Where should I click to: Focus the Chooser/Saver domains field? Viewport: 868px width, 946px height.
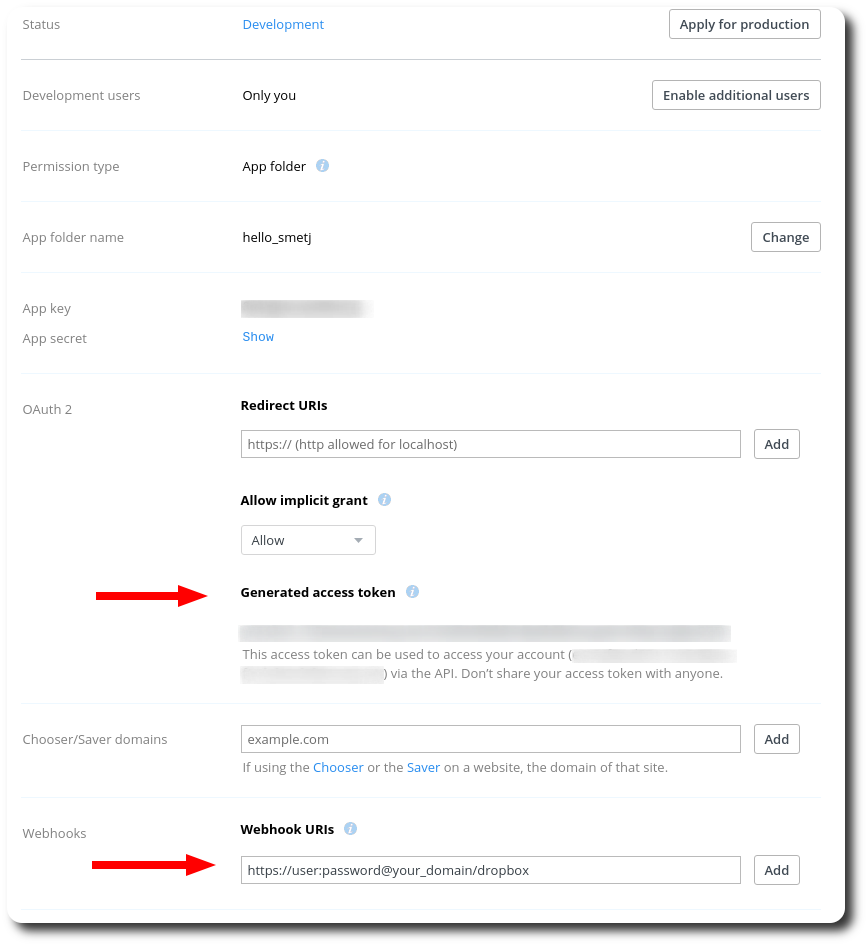click(490, 739)
